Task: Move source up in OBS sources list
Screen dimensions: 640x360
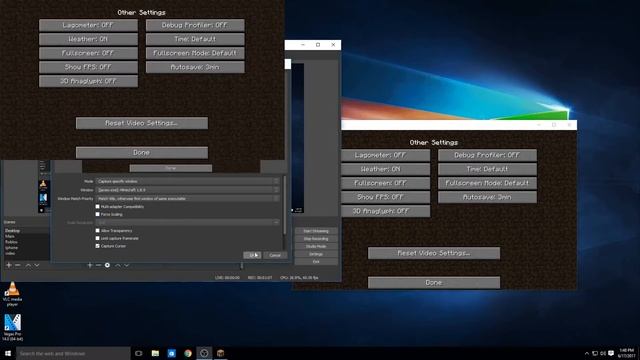Action: pos(118,265)
